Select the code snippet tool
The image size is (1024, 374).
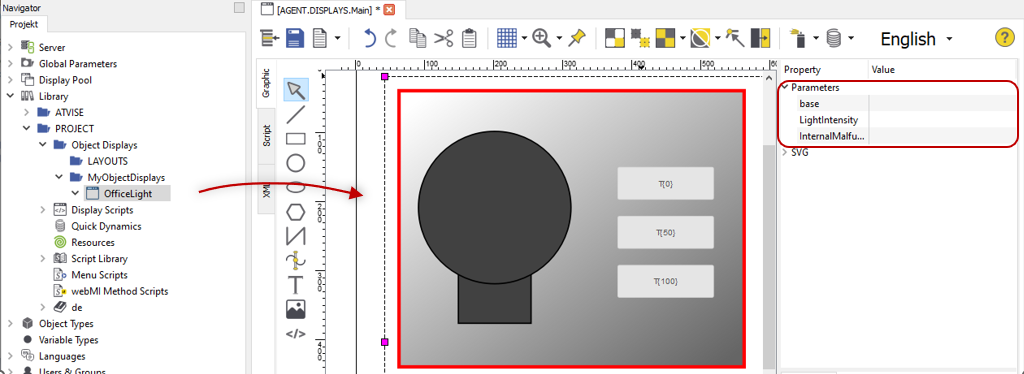296,334
